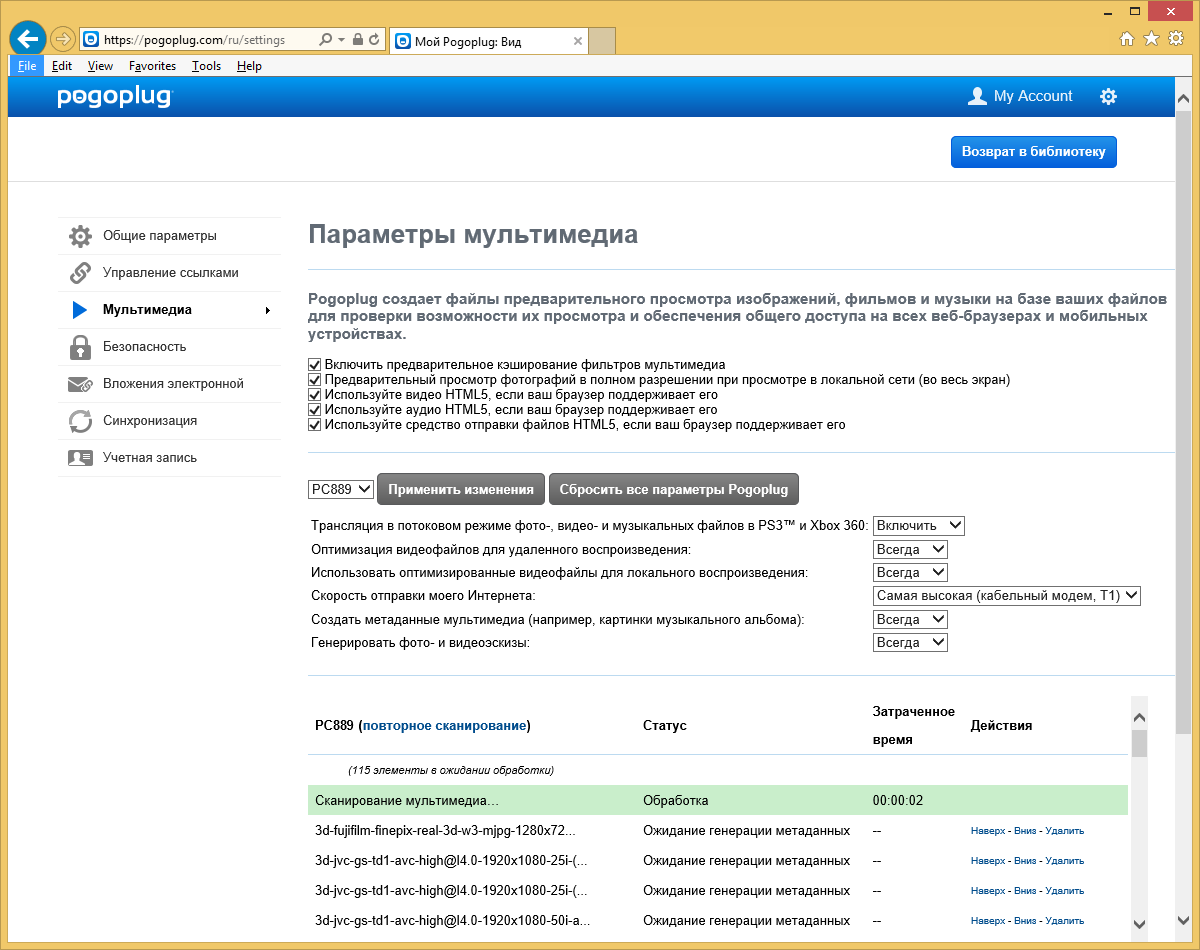
Task: Click the Pogoplug logo
Action: 114,97
